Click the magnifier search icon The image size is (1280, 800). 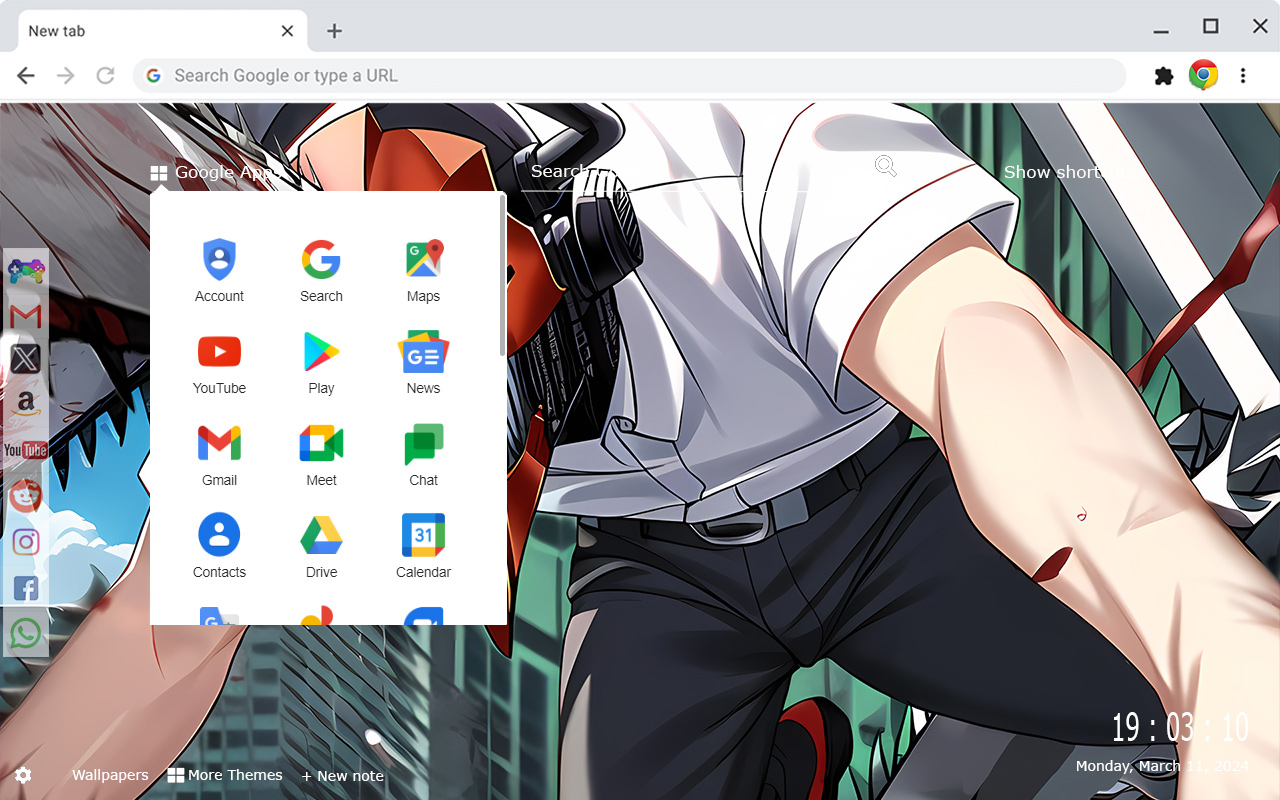click(886, 166)
